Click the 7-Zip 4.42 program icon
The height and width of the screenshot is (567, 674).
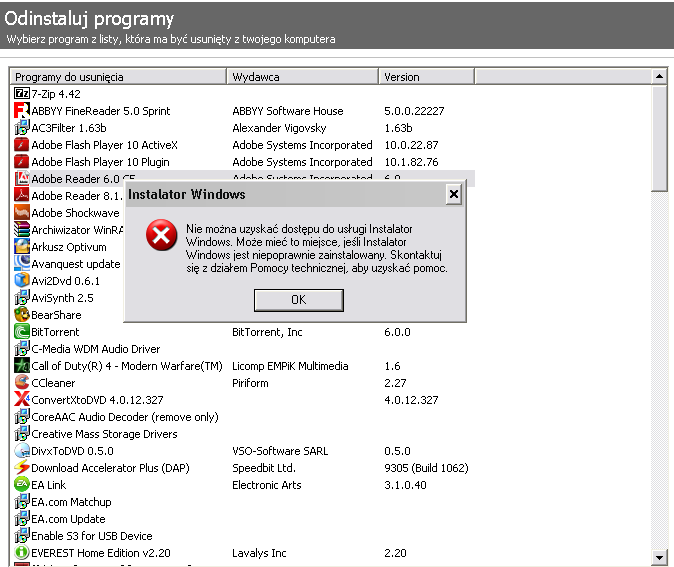(x=21, y=93)
